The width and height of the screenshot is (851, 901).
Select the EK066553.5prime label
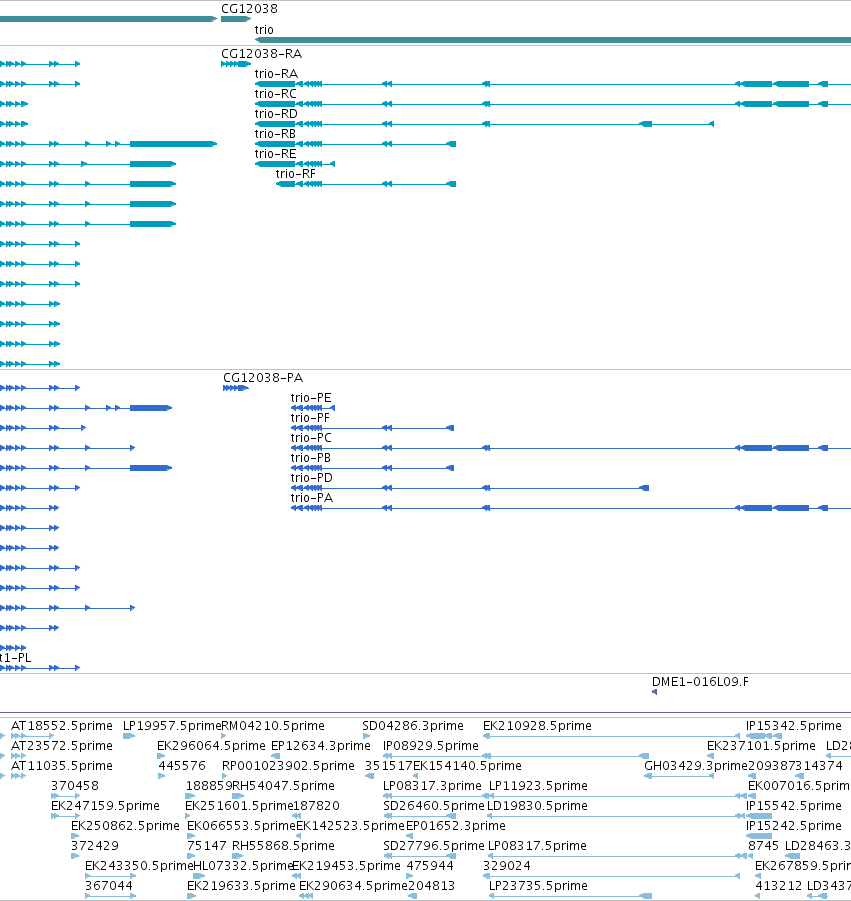tap(241, 826)
